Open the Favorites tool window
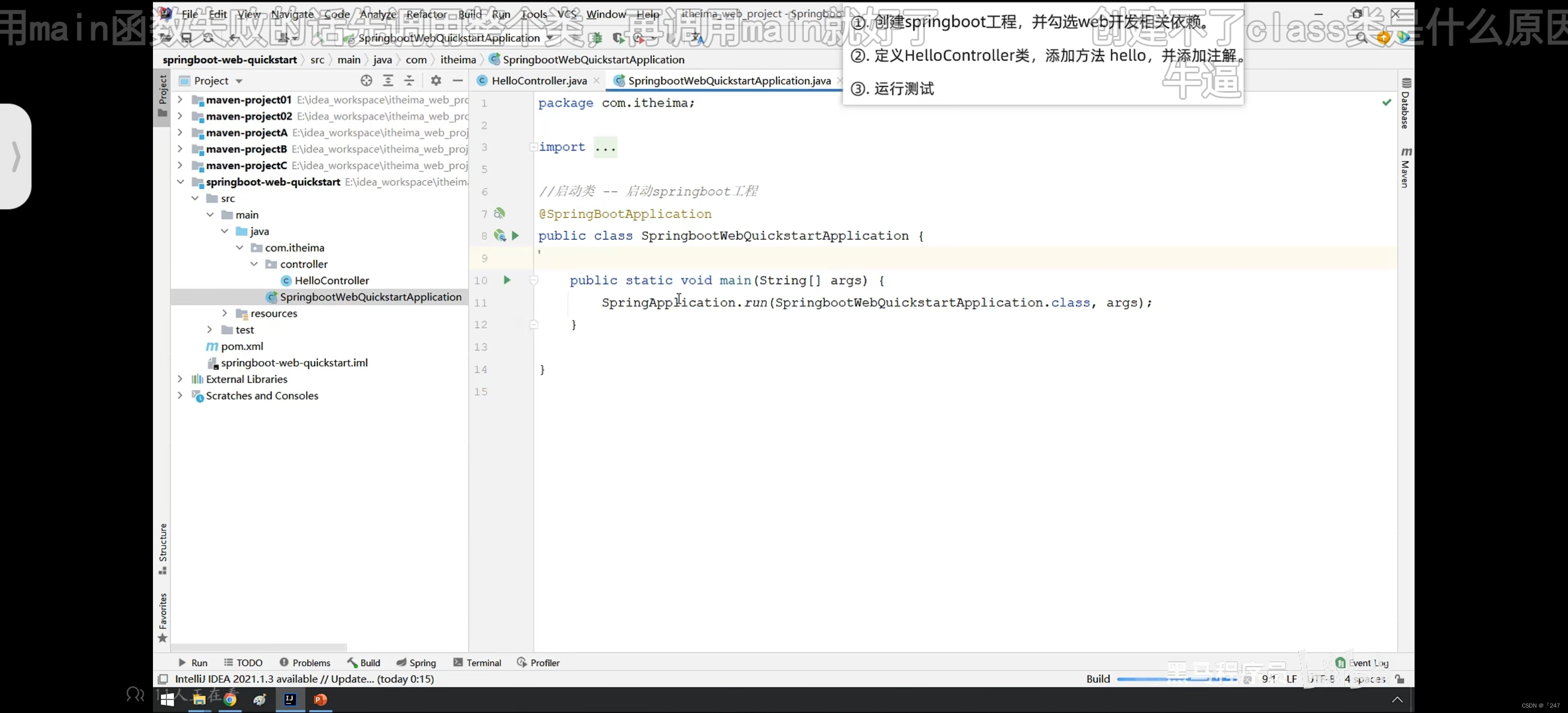This screenshot has height=713, width=1568. 162,617
